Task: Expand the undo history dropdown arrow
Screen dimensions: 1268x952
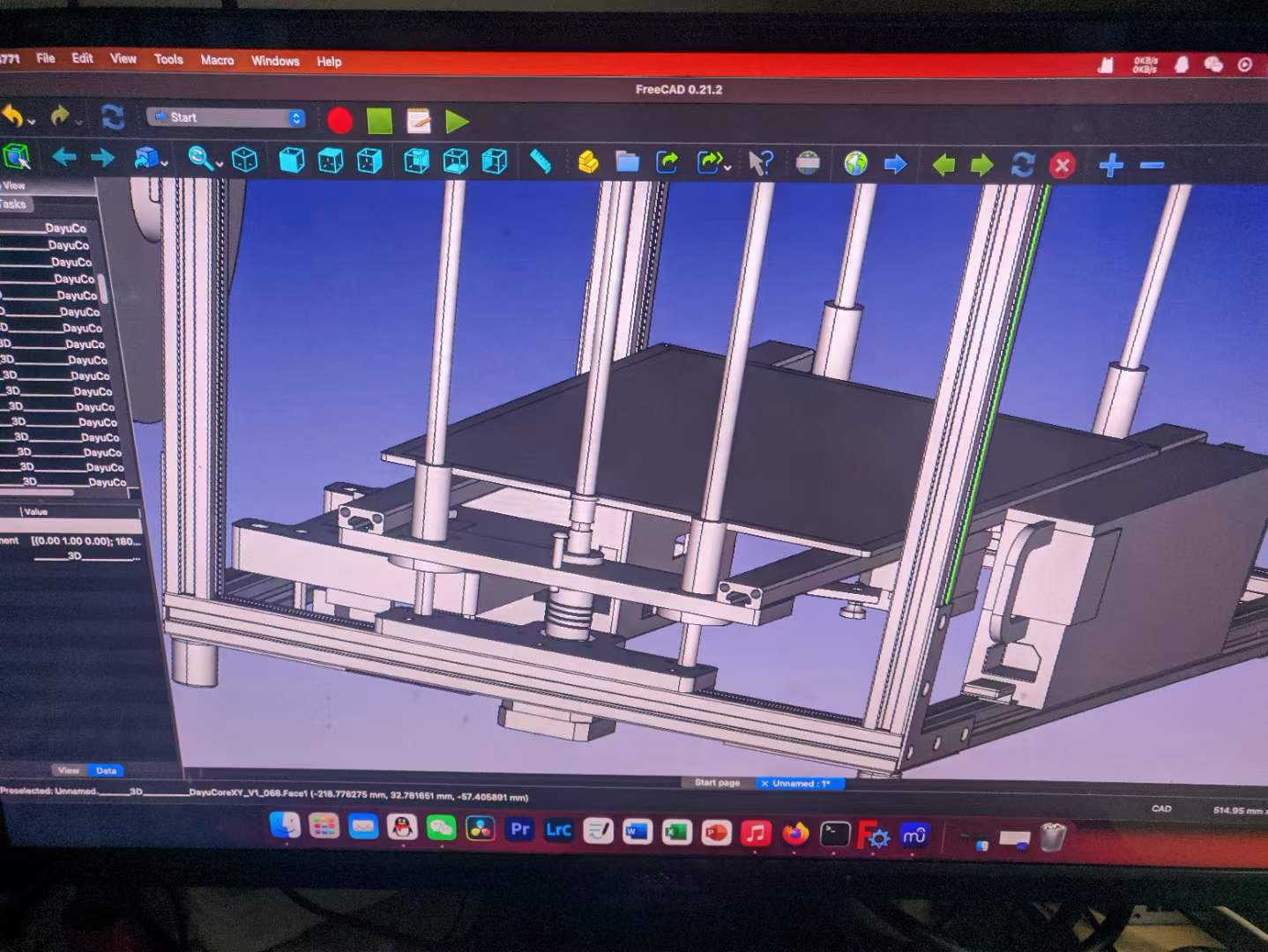Action: [x=32, y=121]
